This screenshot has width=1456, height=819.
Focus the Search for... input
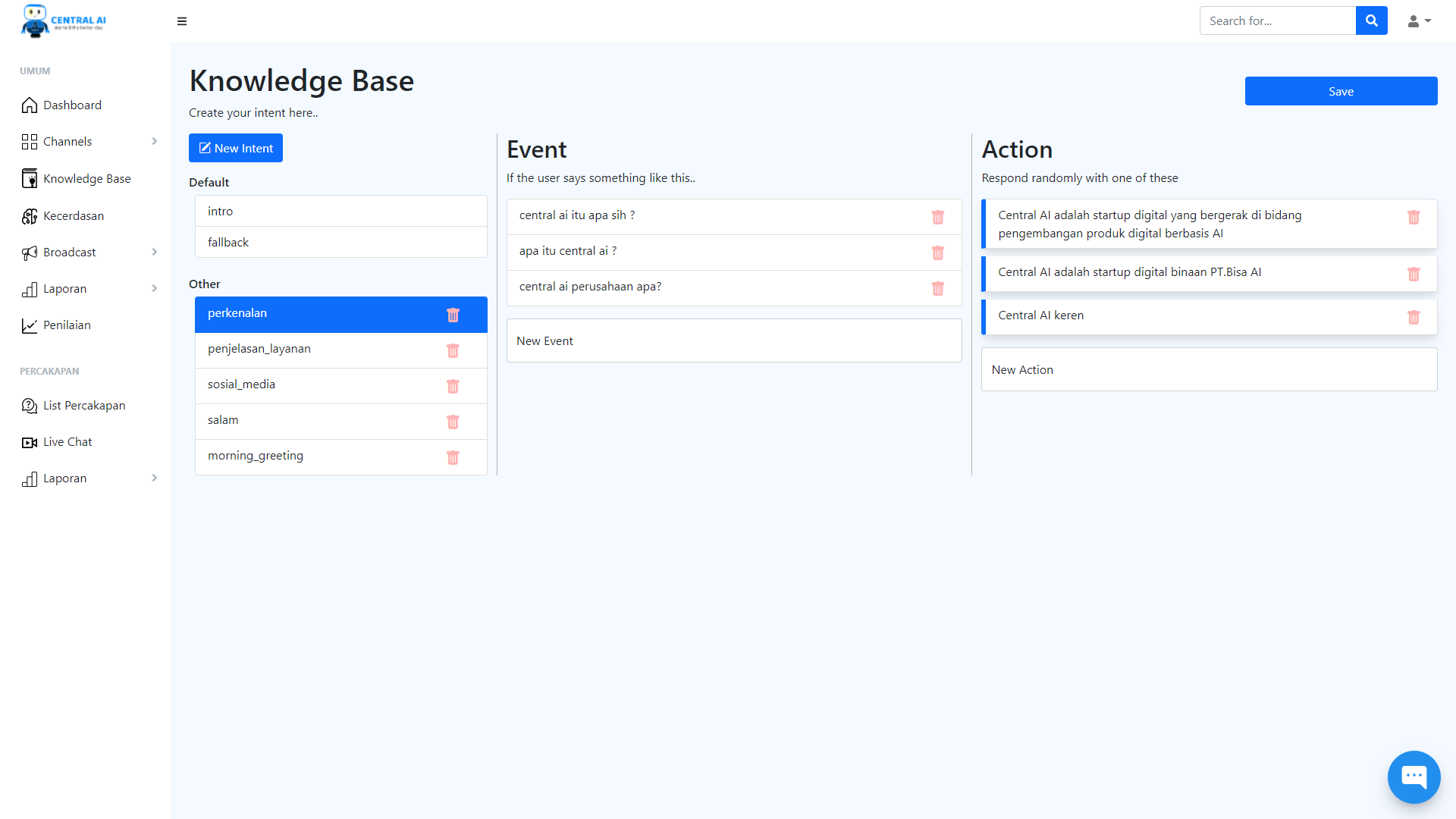(1278, 20)
